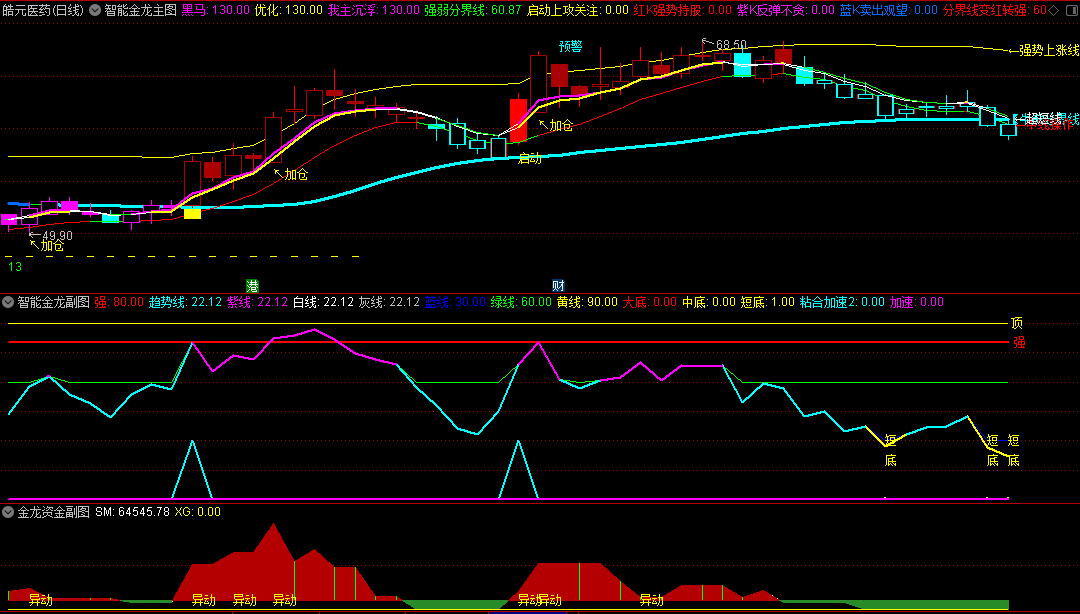Click the 智能金龙主图 indicator name
Screen dimensions: 1080x614
tap(140, 10)
